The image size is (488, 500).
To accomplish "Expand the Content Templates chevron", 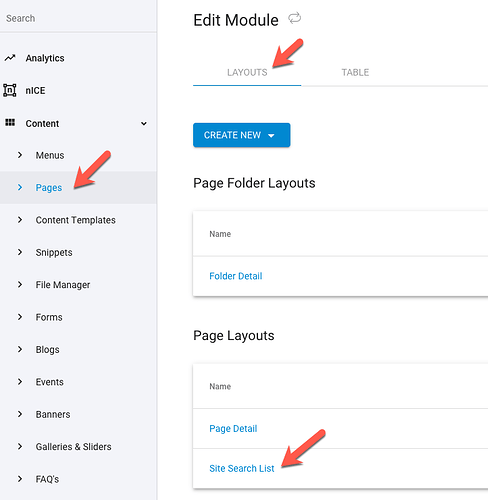I will [20, 220].
